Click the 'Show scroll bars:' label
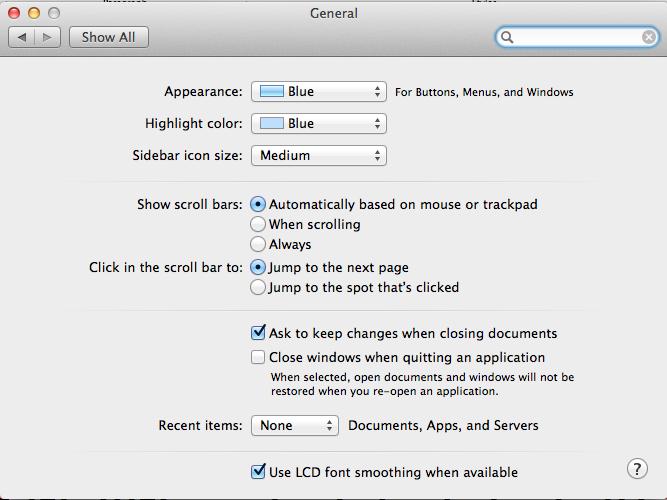The height and width of the screenshot is (500, 667). coord(190,204)
